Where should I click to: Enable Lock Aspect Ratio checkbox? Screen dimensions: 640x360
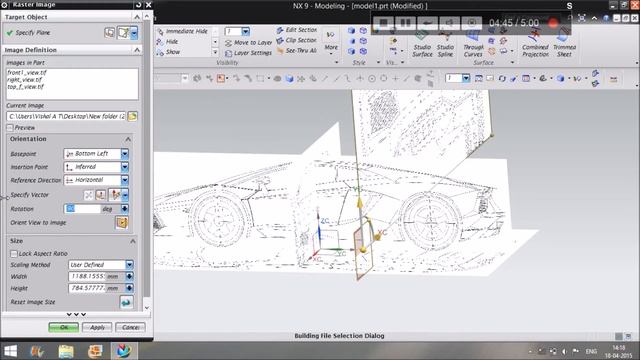click(x=13, y=253)
